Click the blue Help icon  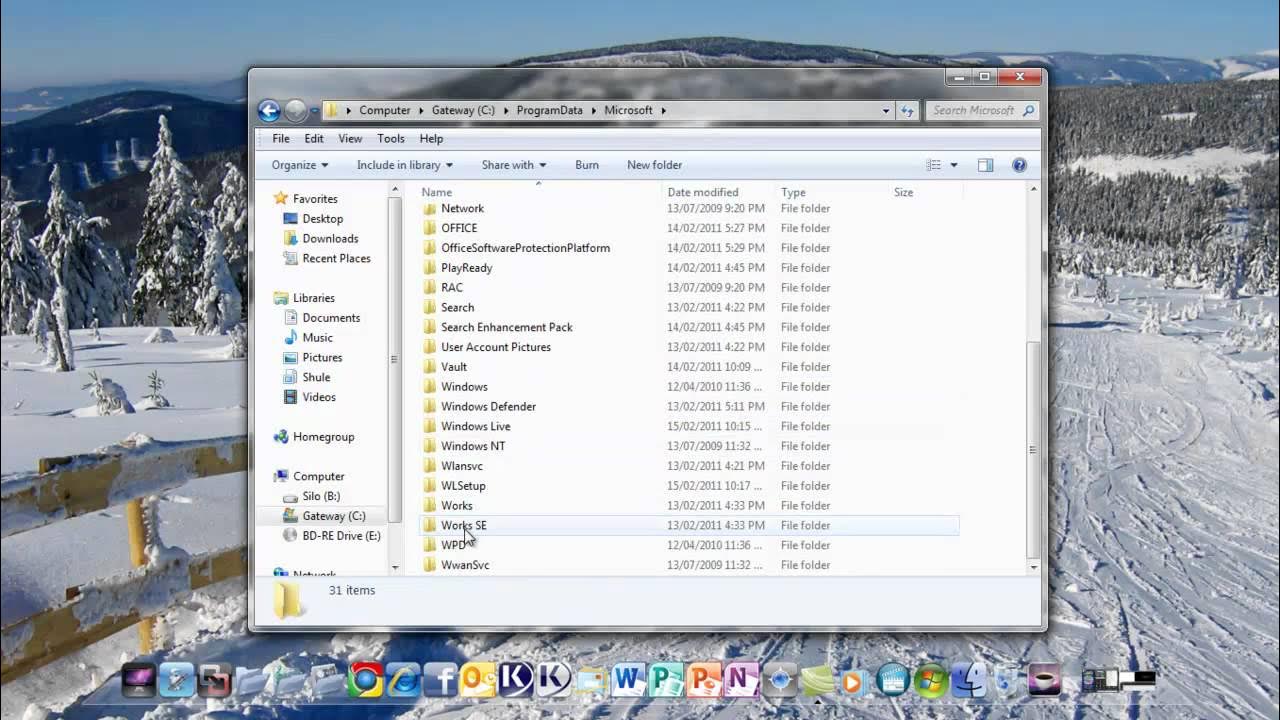point(1019,165)
